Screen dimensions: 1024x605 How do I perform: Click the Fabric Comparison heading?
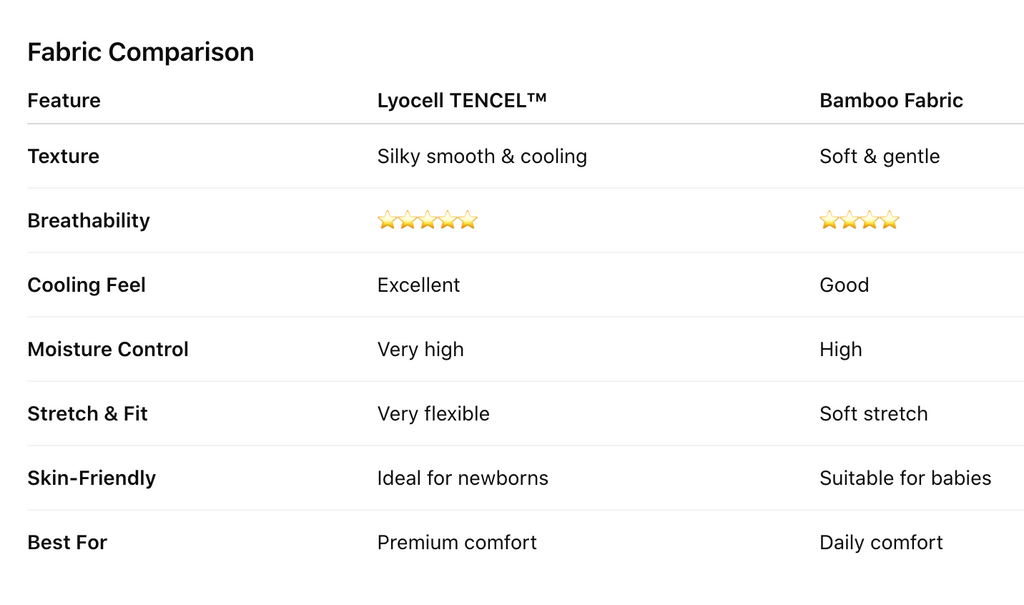140,52
